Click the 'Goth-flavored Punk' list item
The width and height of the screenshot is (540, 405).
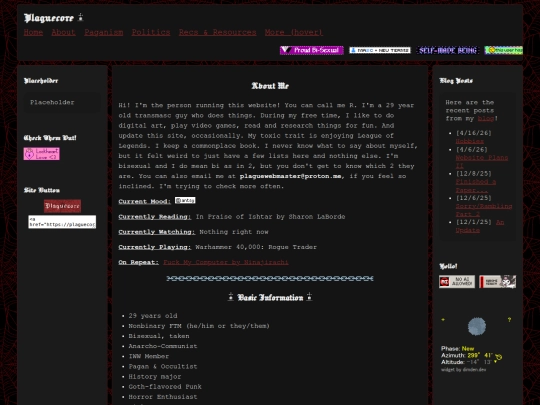[x=165, y=387]
